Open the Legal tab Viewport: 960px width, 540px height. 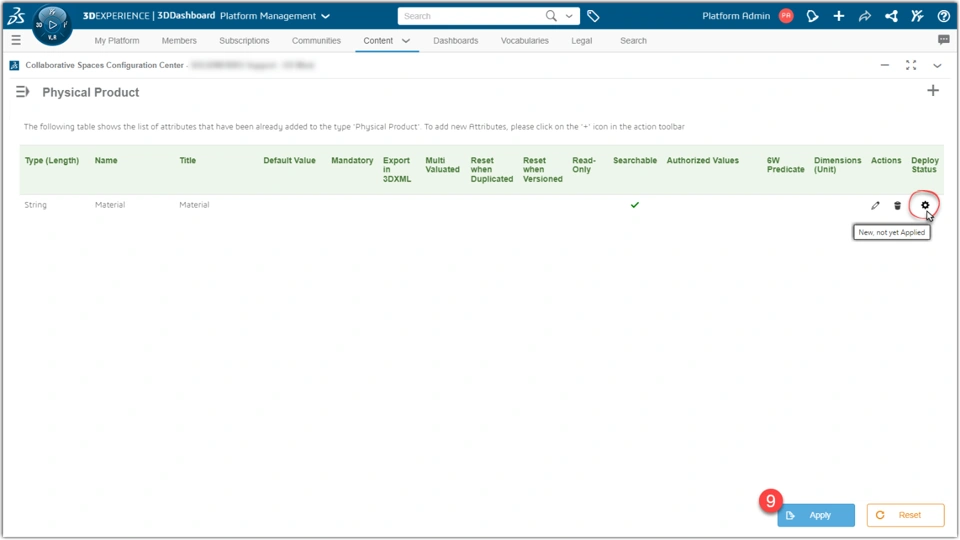pos(582,40)
